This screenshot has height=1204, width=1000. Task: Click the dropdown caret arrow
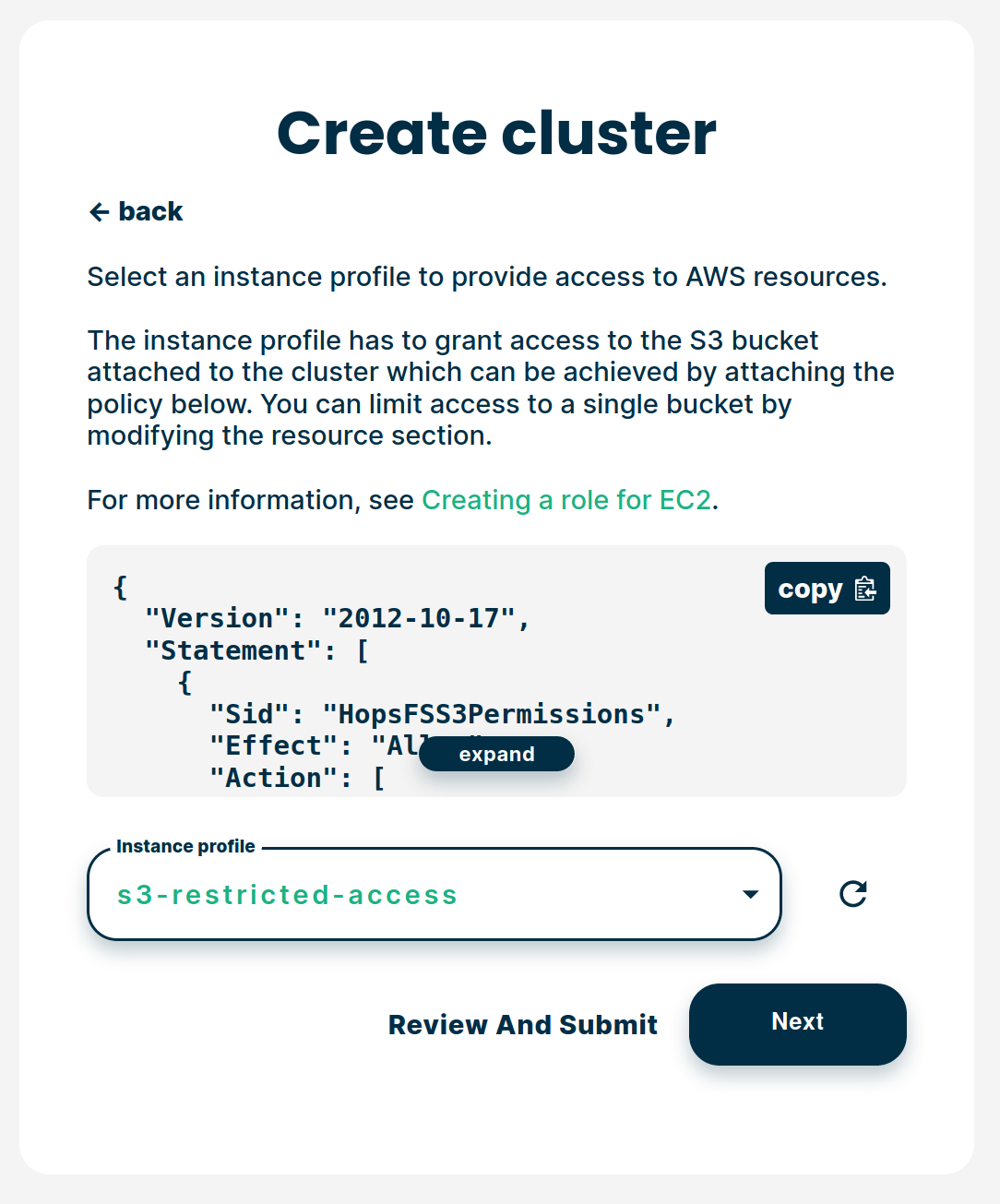pos(751,894)
